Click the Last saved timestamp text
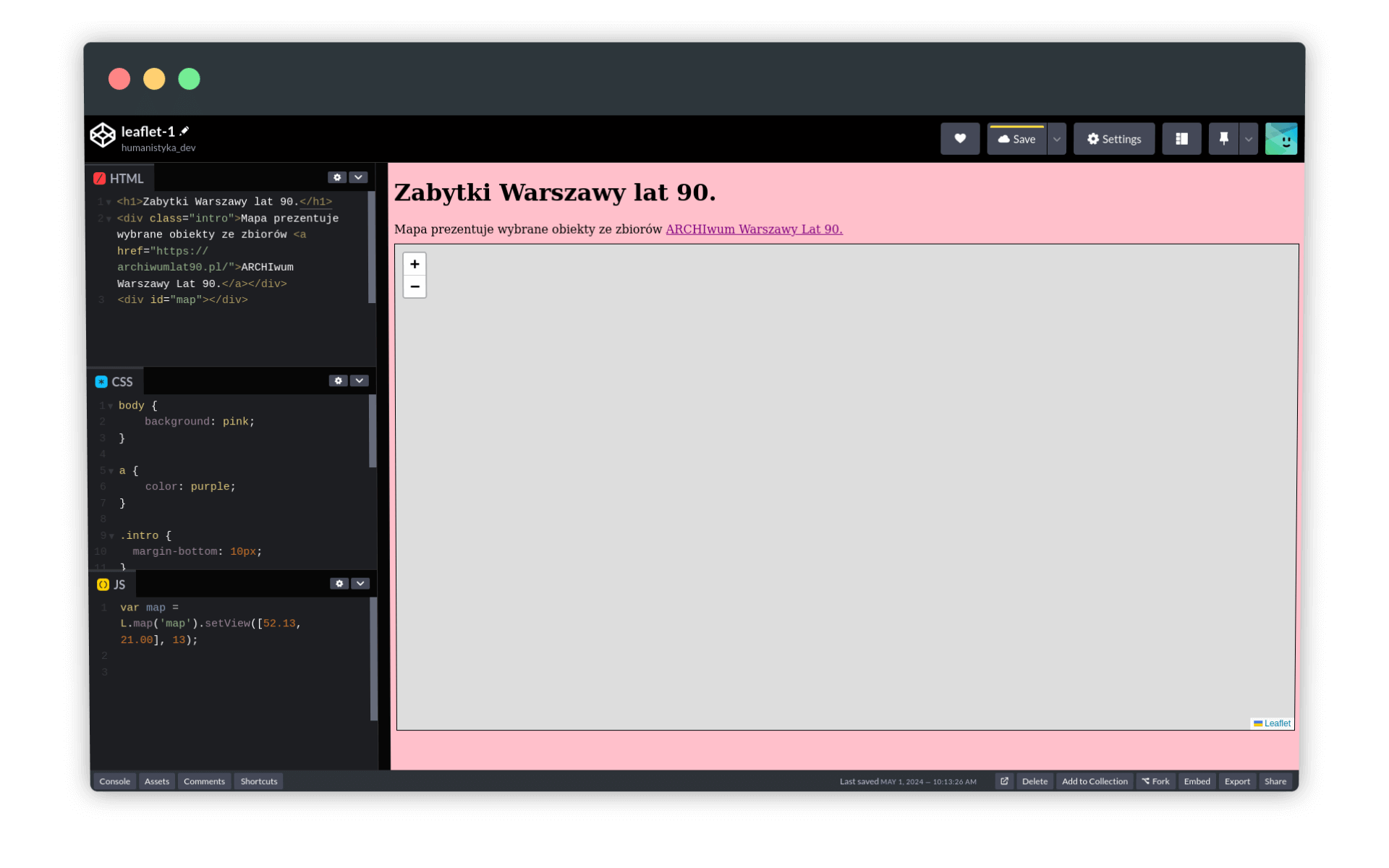This screenshot has height=868, width=1389. point(908,781)
